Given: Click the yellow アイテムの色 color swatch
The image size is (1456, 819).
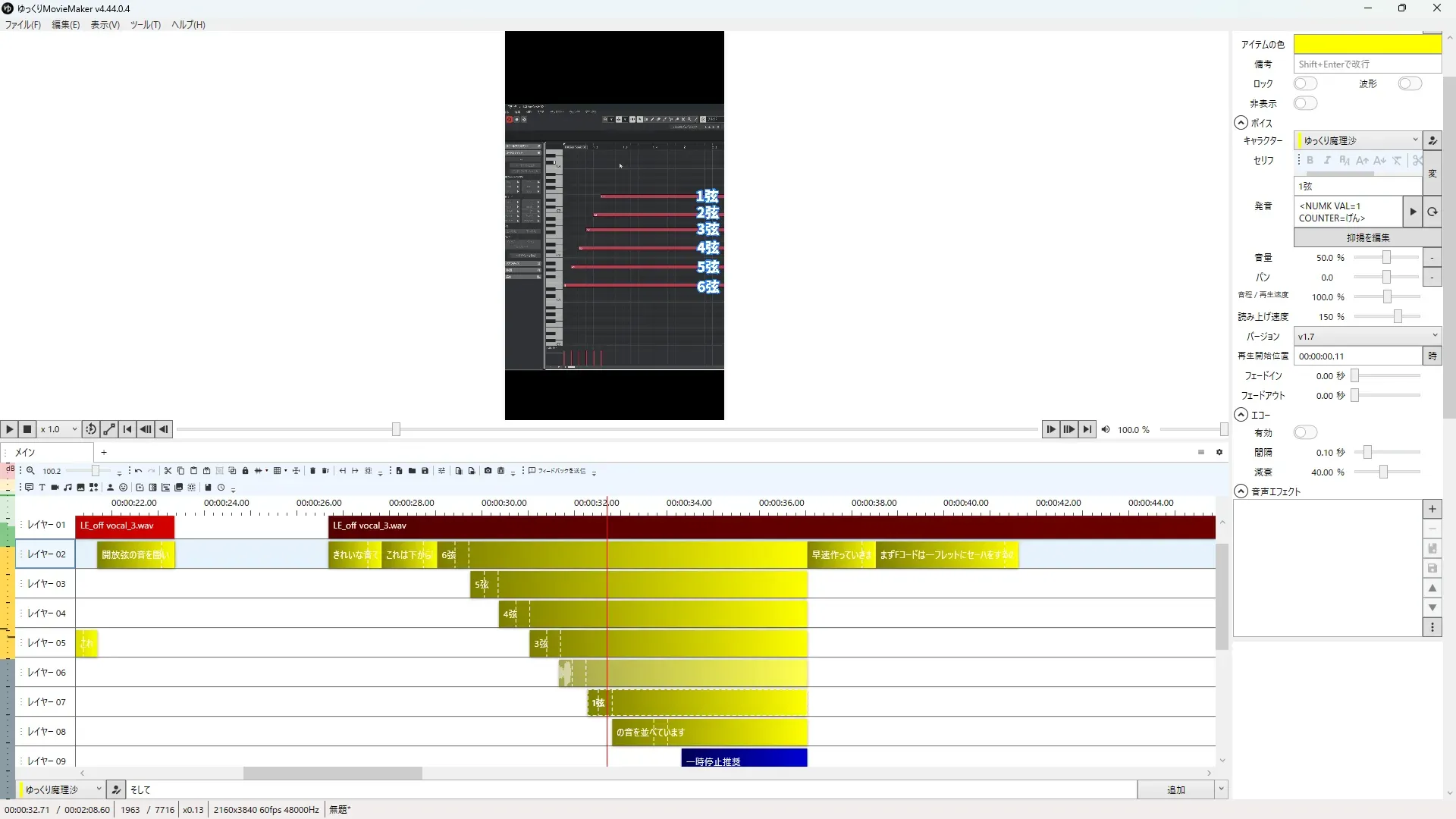Looking at the screenshot, I should click(1367, 44).
